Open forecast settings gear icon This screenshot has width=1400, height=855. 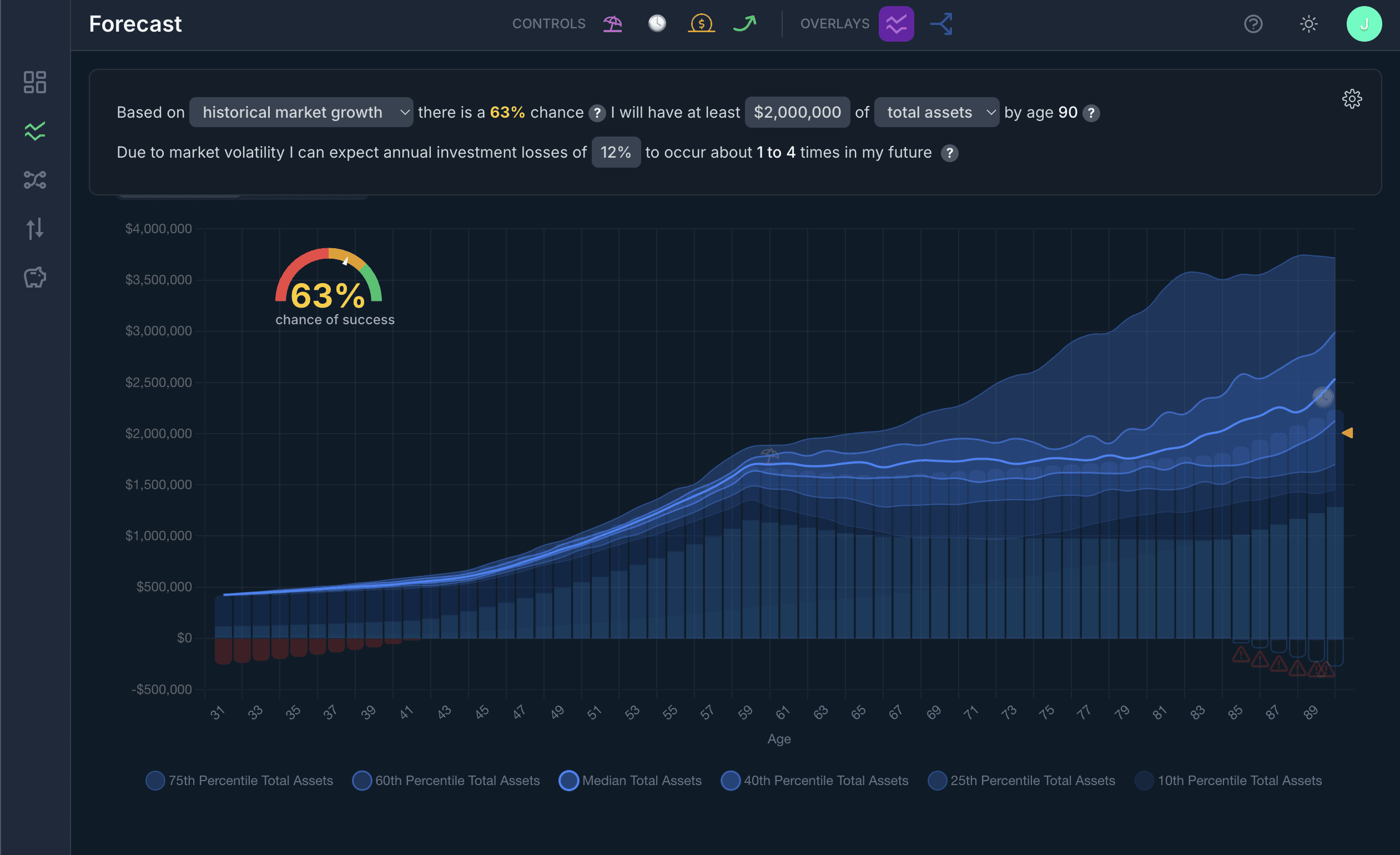[1352, 99]
